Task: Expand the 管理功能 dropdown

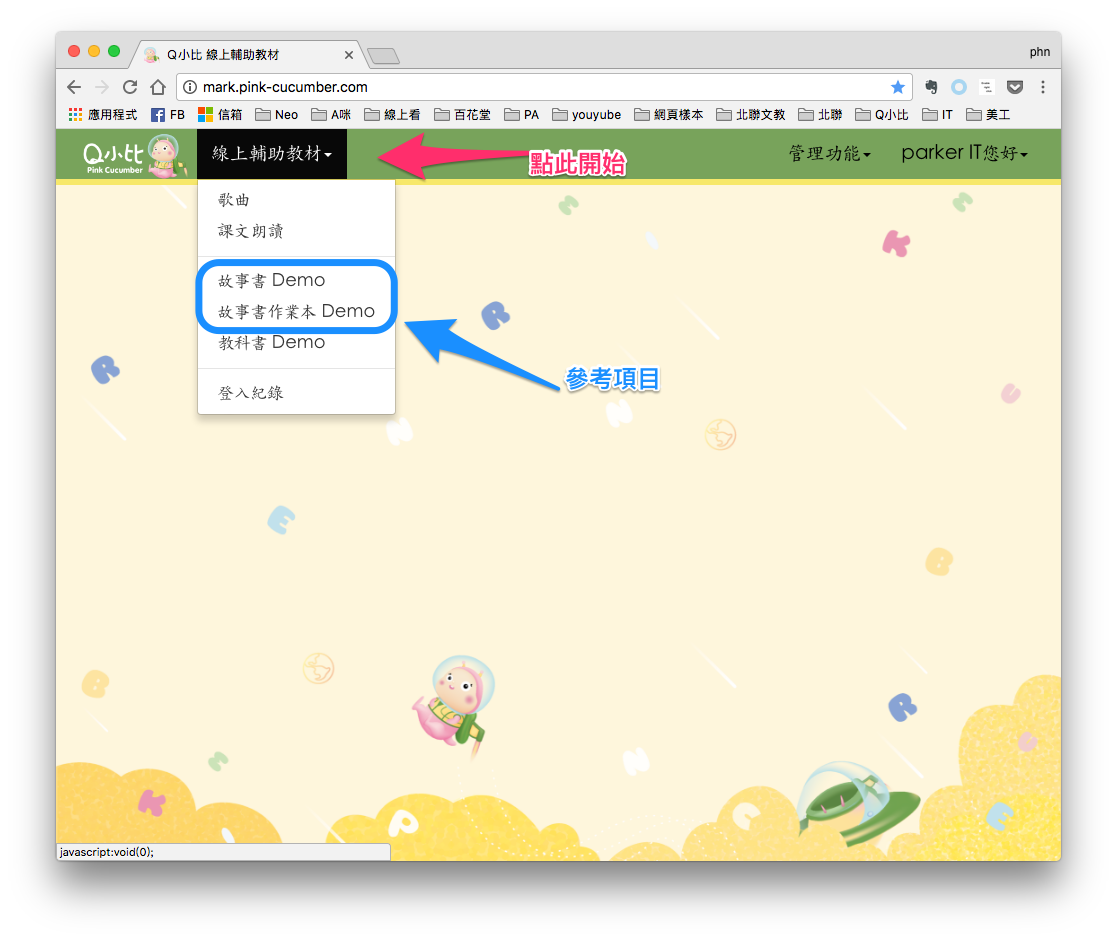Action: click(829, 154)
